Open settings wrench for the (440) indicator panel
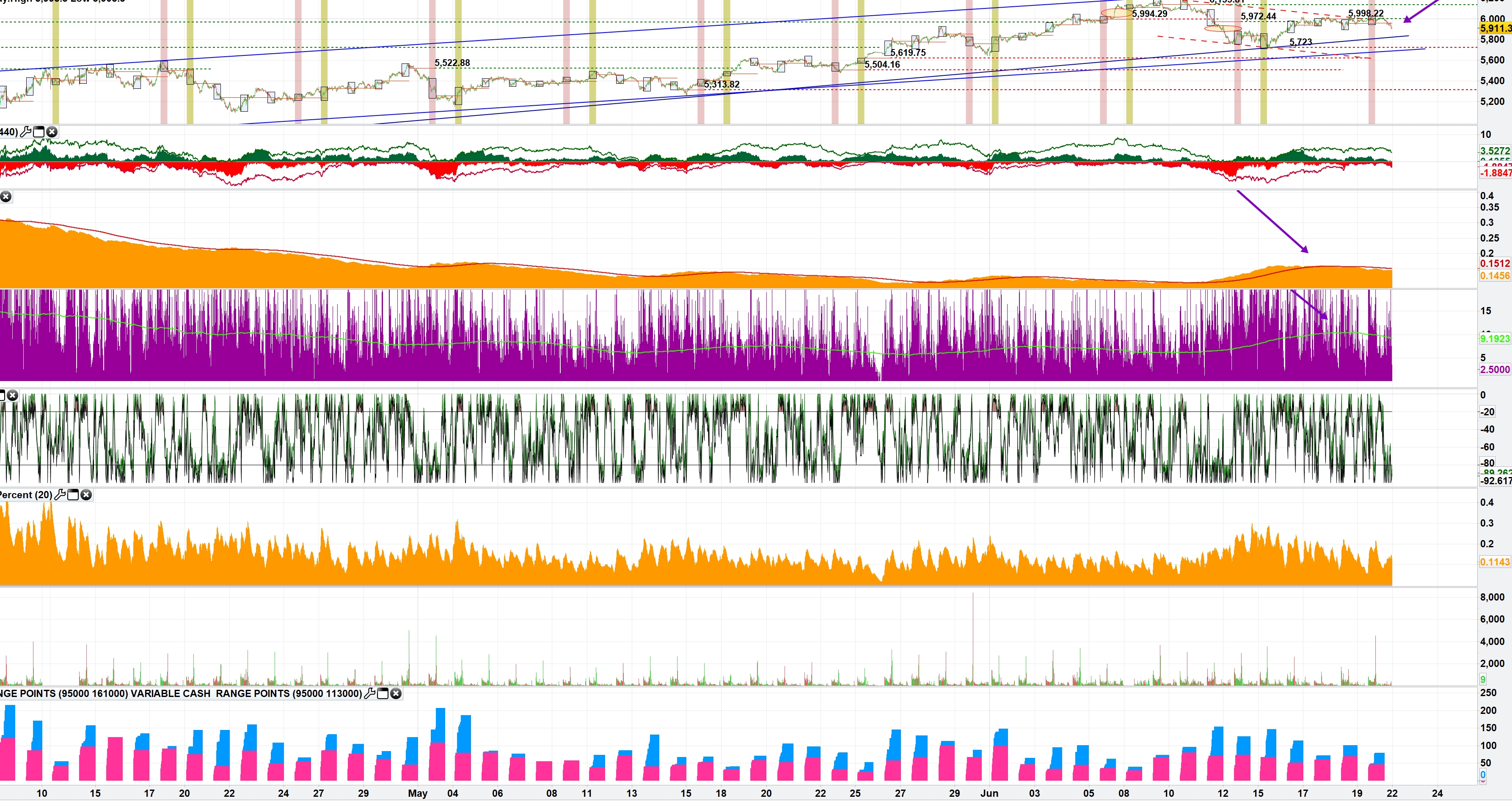 pyautogui.click(x=26, y=132)
